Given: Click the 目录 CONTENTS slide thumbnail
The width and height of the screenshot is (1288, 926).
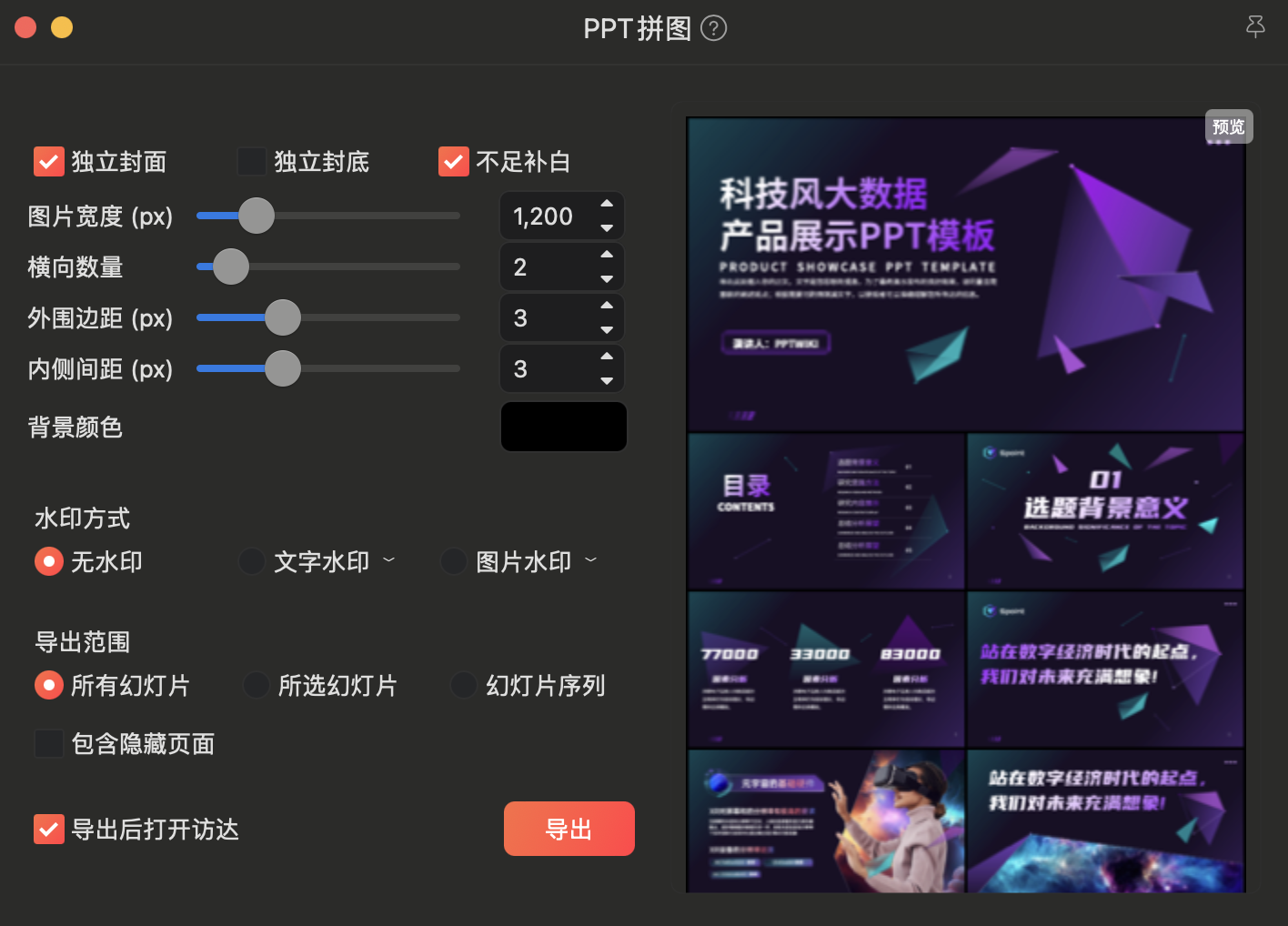Looking at the screenshot, I should coord(826,511).
